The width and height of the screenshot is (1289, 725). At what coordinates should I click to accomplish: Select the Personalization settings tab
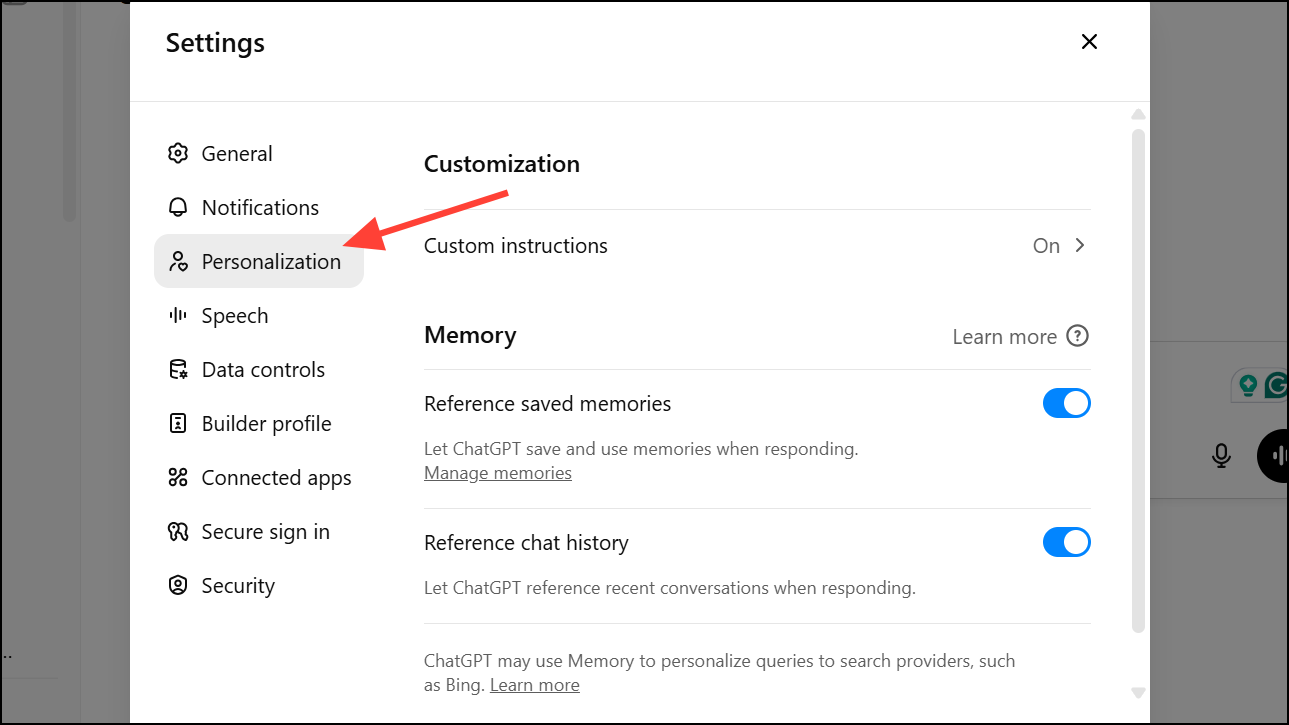(x=259, y=262)
